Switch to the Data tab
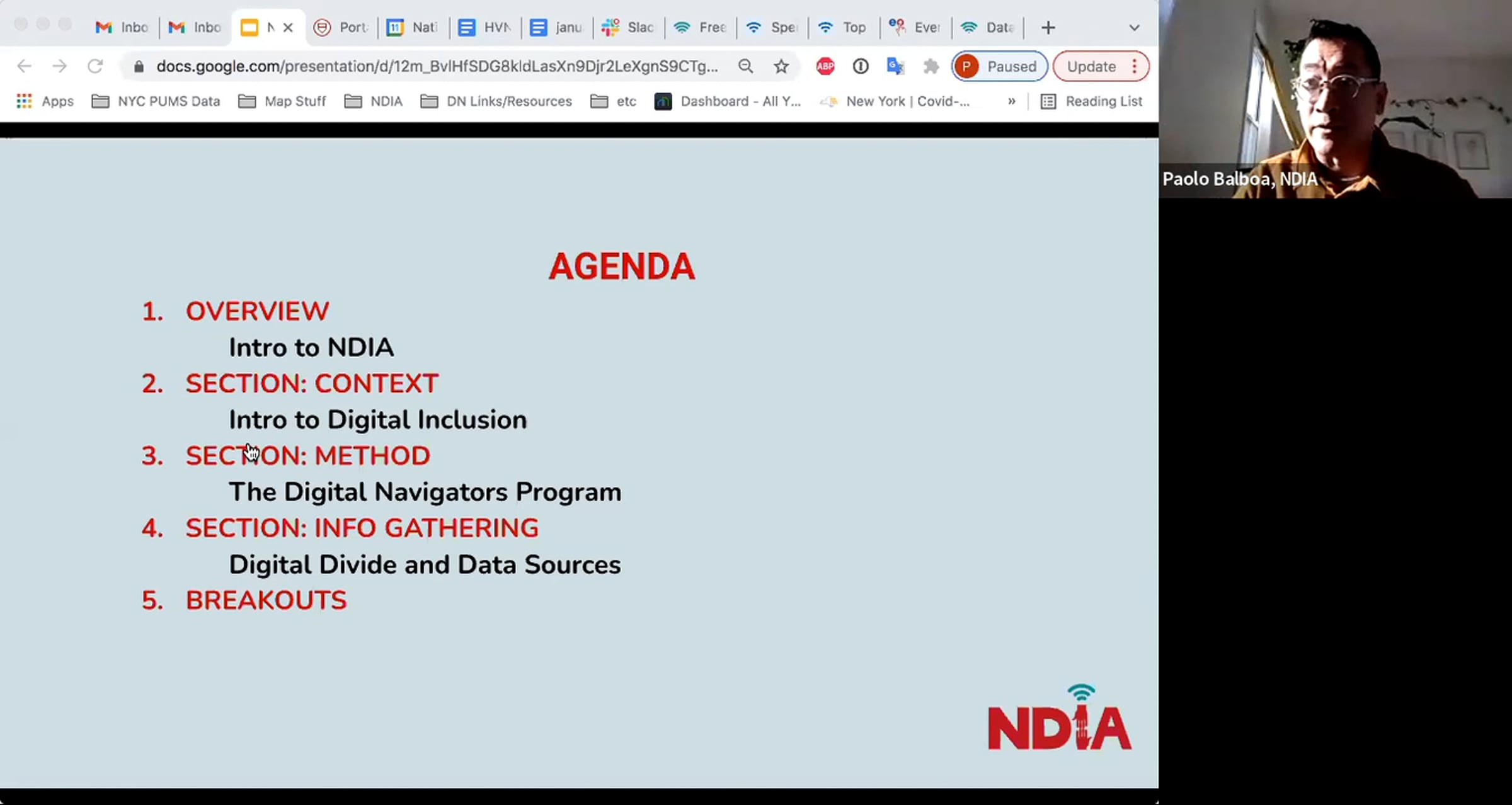 tap(987, 28)
